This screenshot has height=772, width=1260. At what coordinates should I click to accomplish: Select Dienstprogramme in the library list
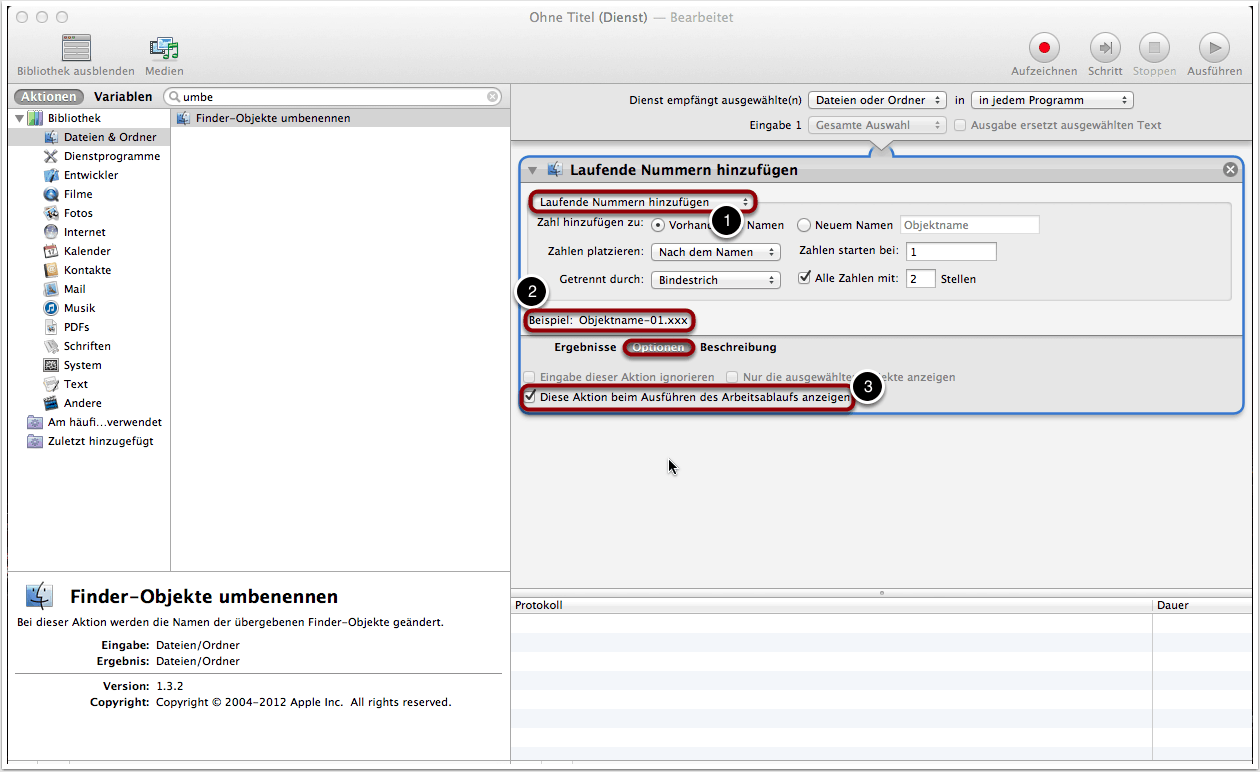point(111,156)
